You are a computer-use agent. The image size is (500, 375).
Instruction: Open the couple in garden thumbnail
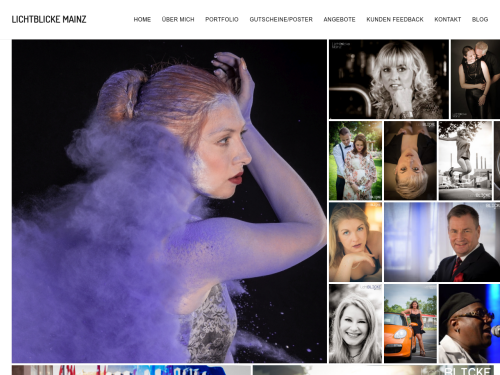pos(355,161)
